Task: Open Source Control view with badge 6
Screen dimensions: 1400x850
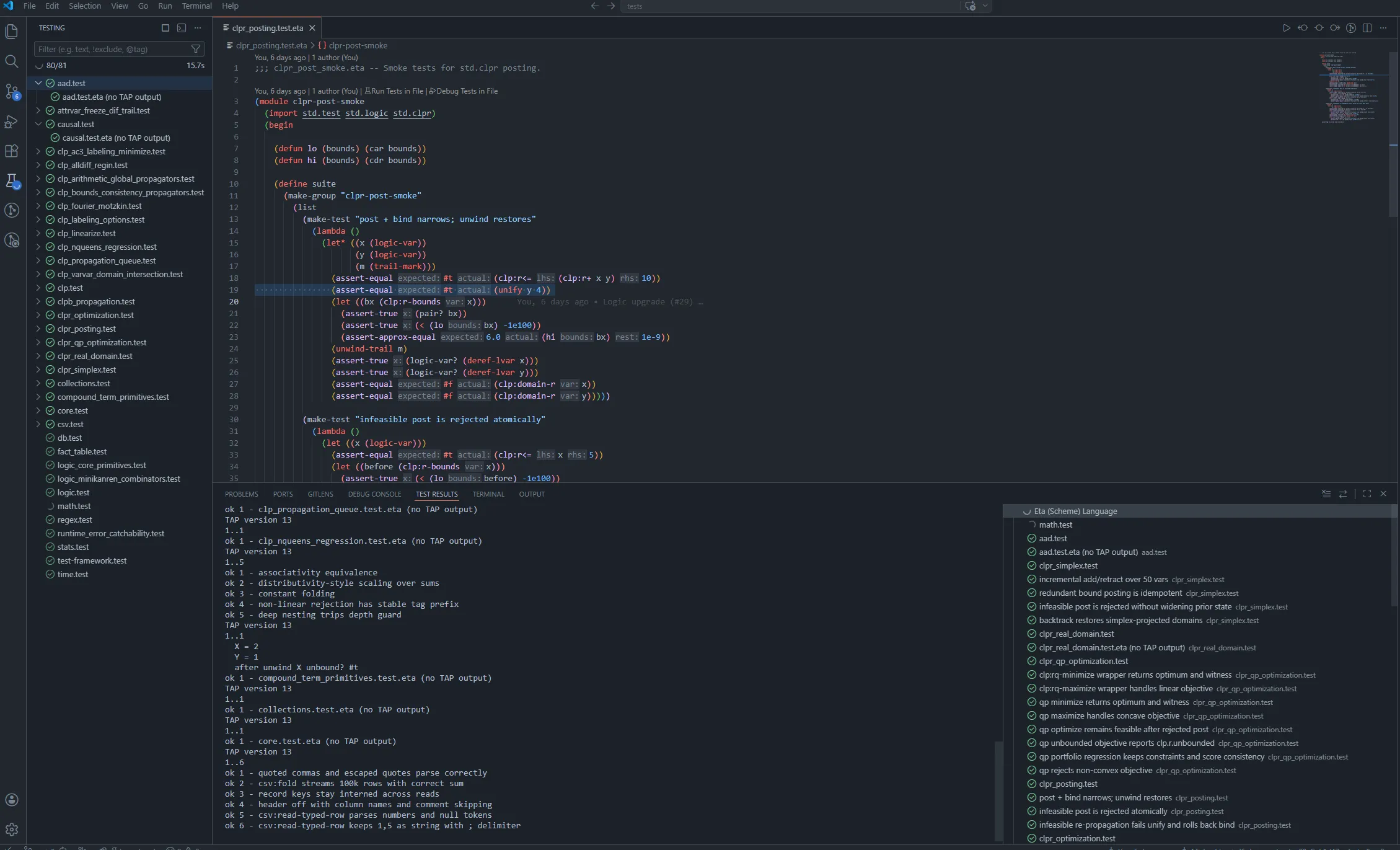Action: point(12,91)
